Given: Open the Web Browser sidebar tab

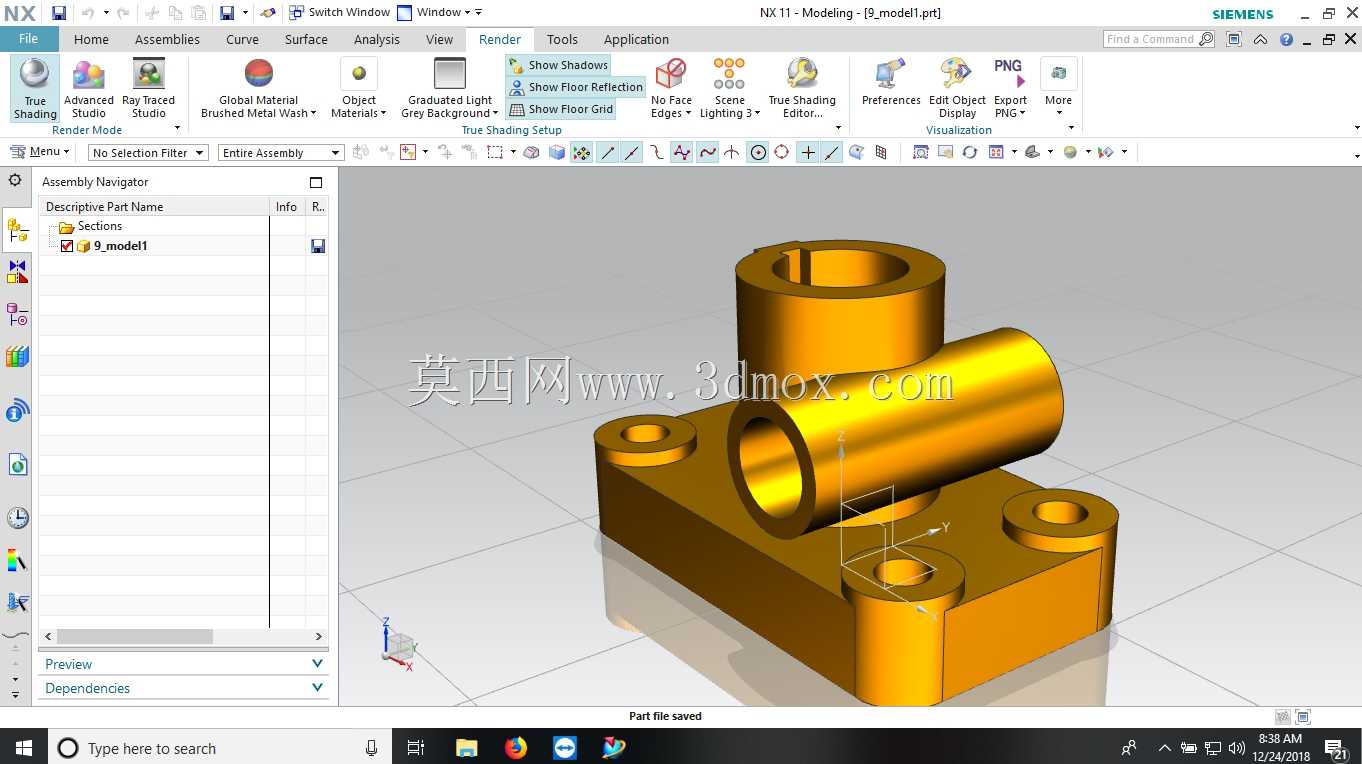Looking at the screenshot, I should 17,465.
